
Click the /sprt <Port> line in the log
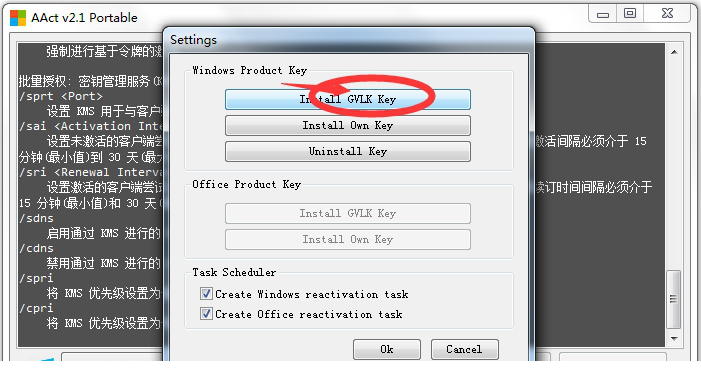click(61, 96)
